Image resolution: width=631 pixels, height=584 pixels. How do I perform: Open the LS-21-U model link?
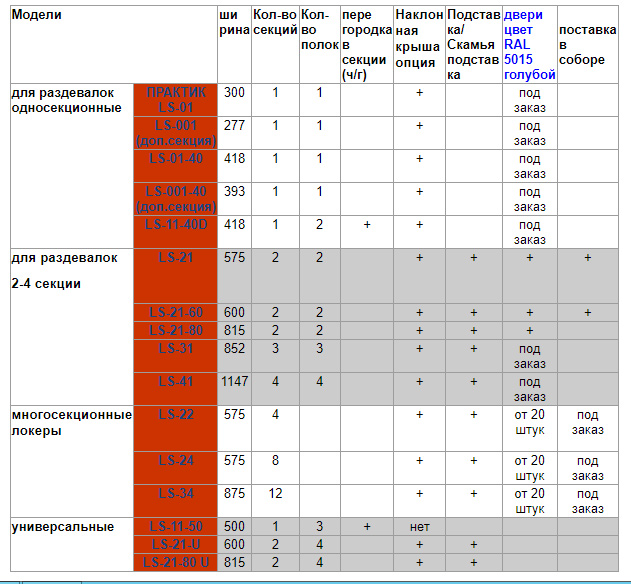tap(176, 543)
